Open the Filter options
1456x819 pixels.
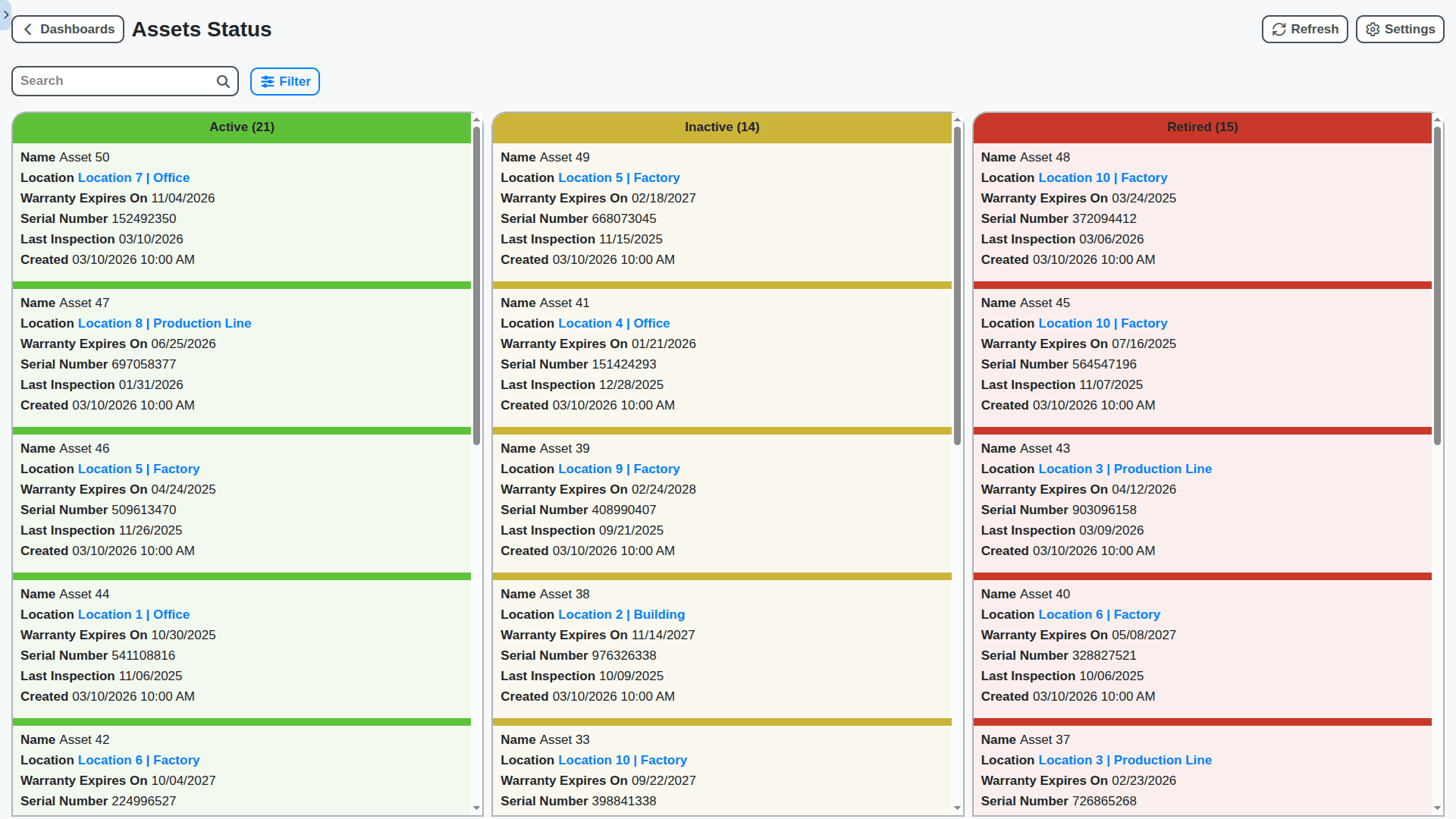pyautogui.click(x=284, y=81)
